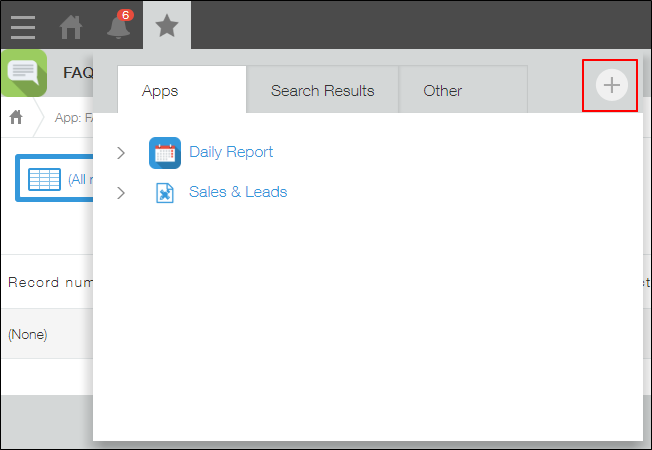Switch to the Apps tab

click(x=160, y=91)
